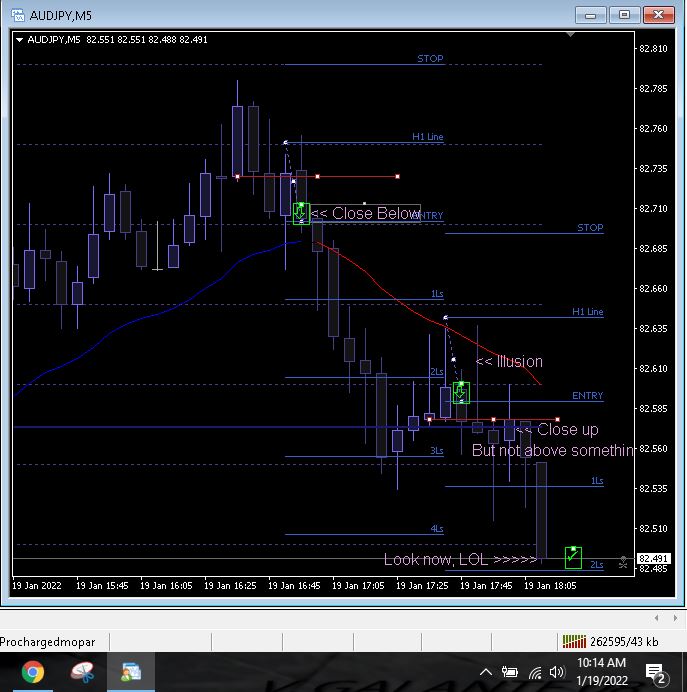
Task: Click the battery power tray icon
Action: pyautogui.click(x=510, y=672)
